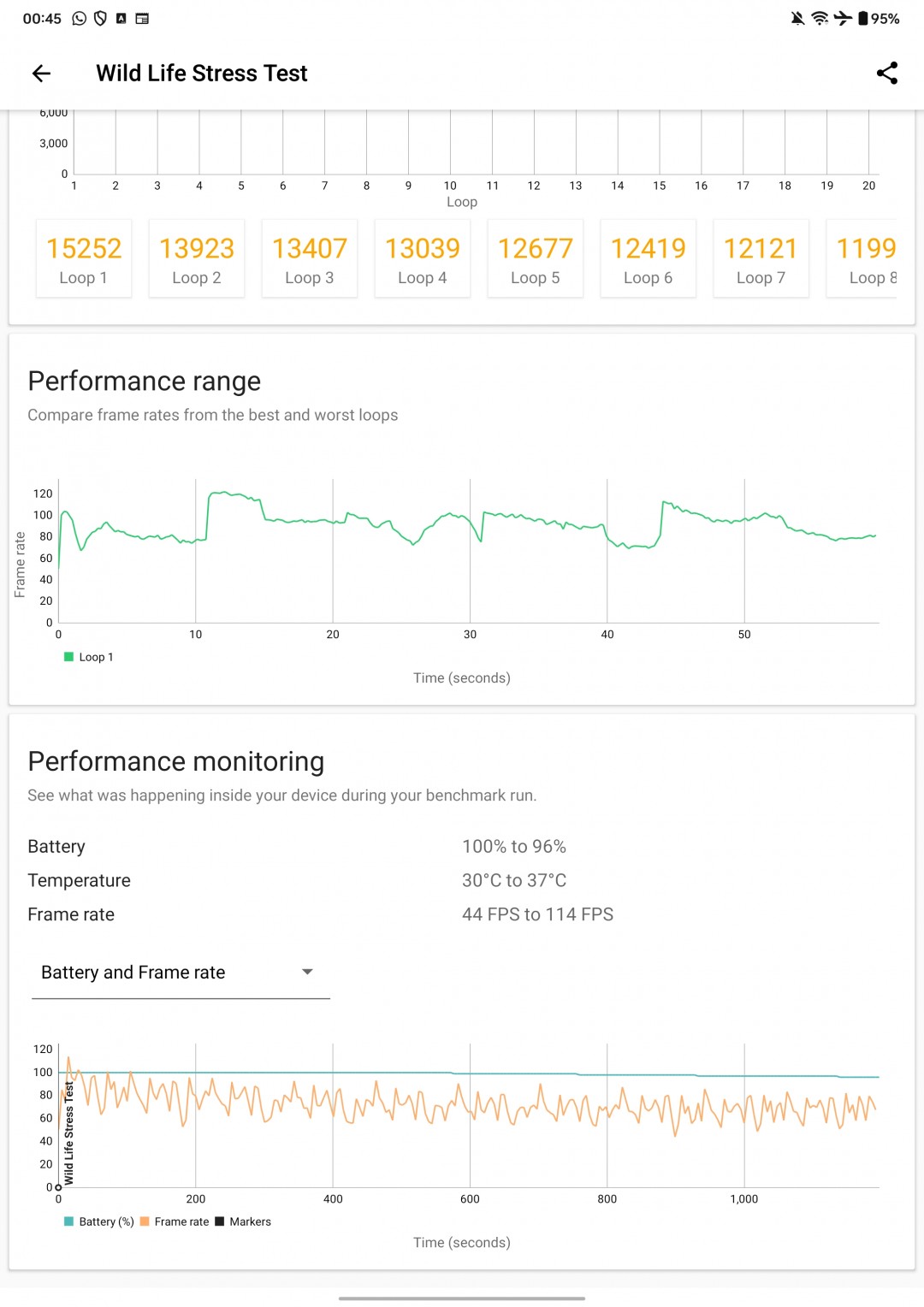Click the dropdown arrow beside Battery and Frame rate

[x=307, y=972]
